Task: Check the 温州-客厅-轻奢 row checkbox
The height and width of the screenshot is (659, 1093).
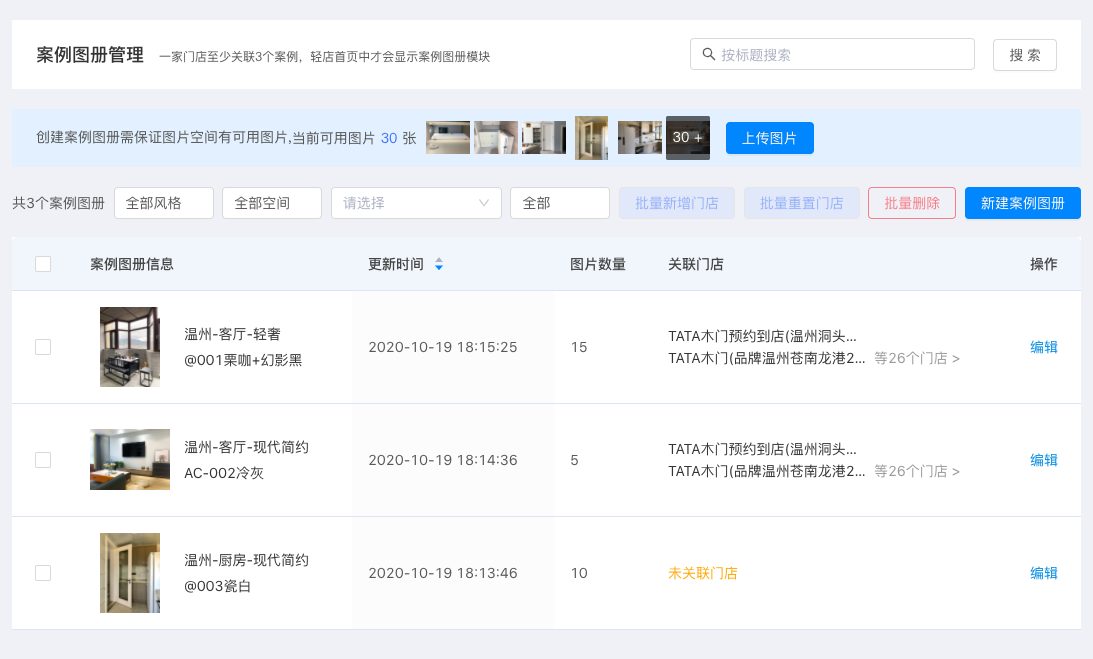Action: [x=43, y=347]
